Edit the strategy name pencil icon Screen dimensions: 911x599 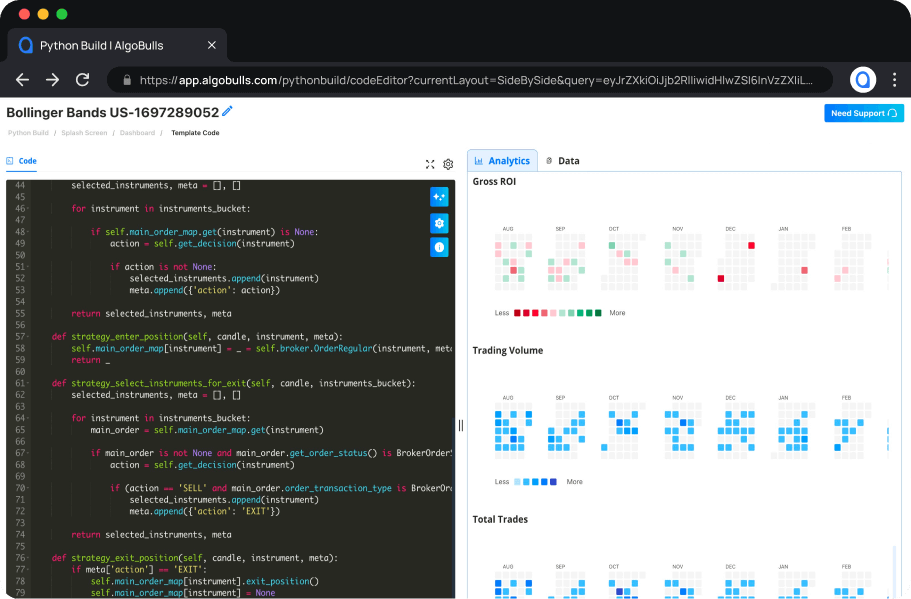click(x=227, y=111)
